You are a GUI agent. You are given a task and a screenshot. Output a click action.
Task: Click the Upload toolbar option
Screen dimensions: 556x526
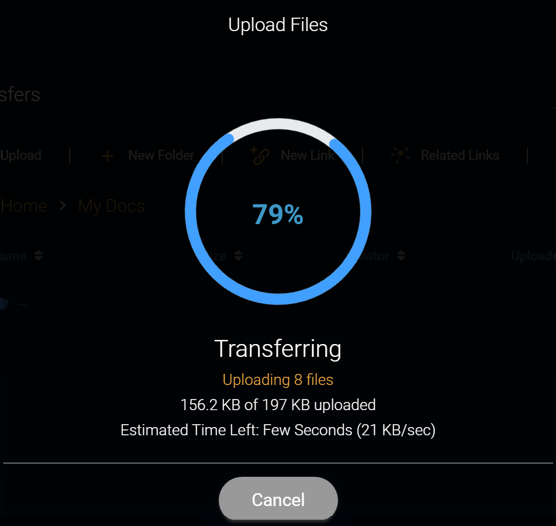point(21,155)
